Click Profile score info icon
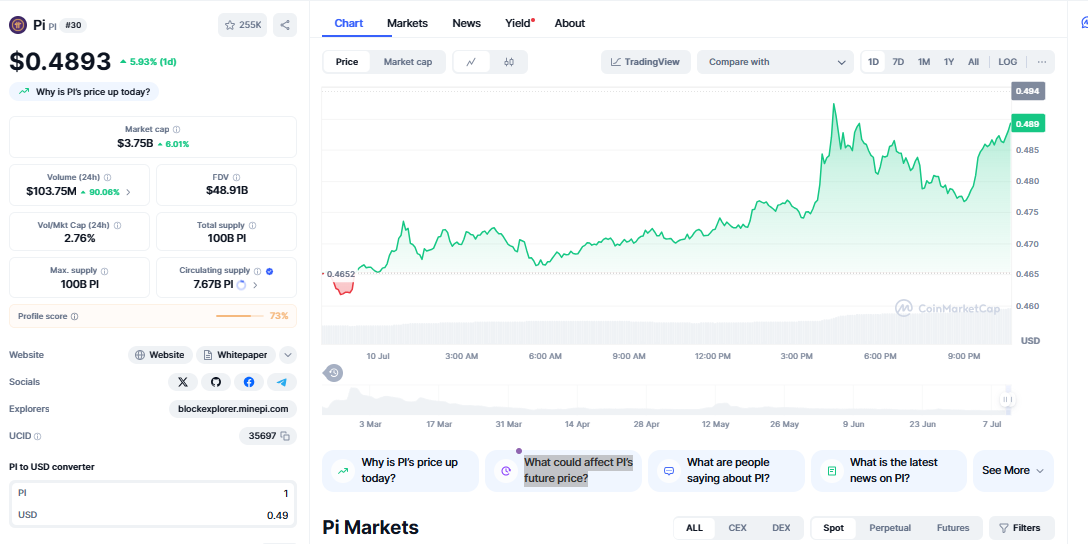This screenshot has height=544, width=1088. 74,316
